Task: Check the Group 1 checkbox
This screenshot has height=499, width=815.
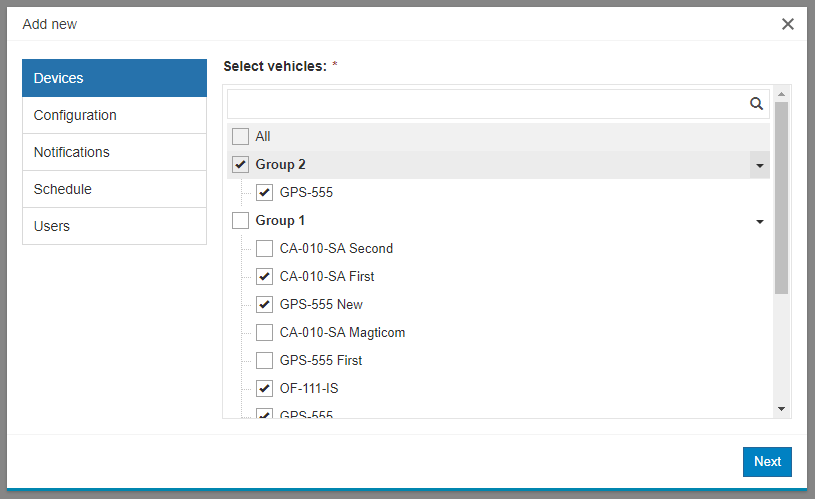Action: 240,220
